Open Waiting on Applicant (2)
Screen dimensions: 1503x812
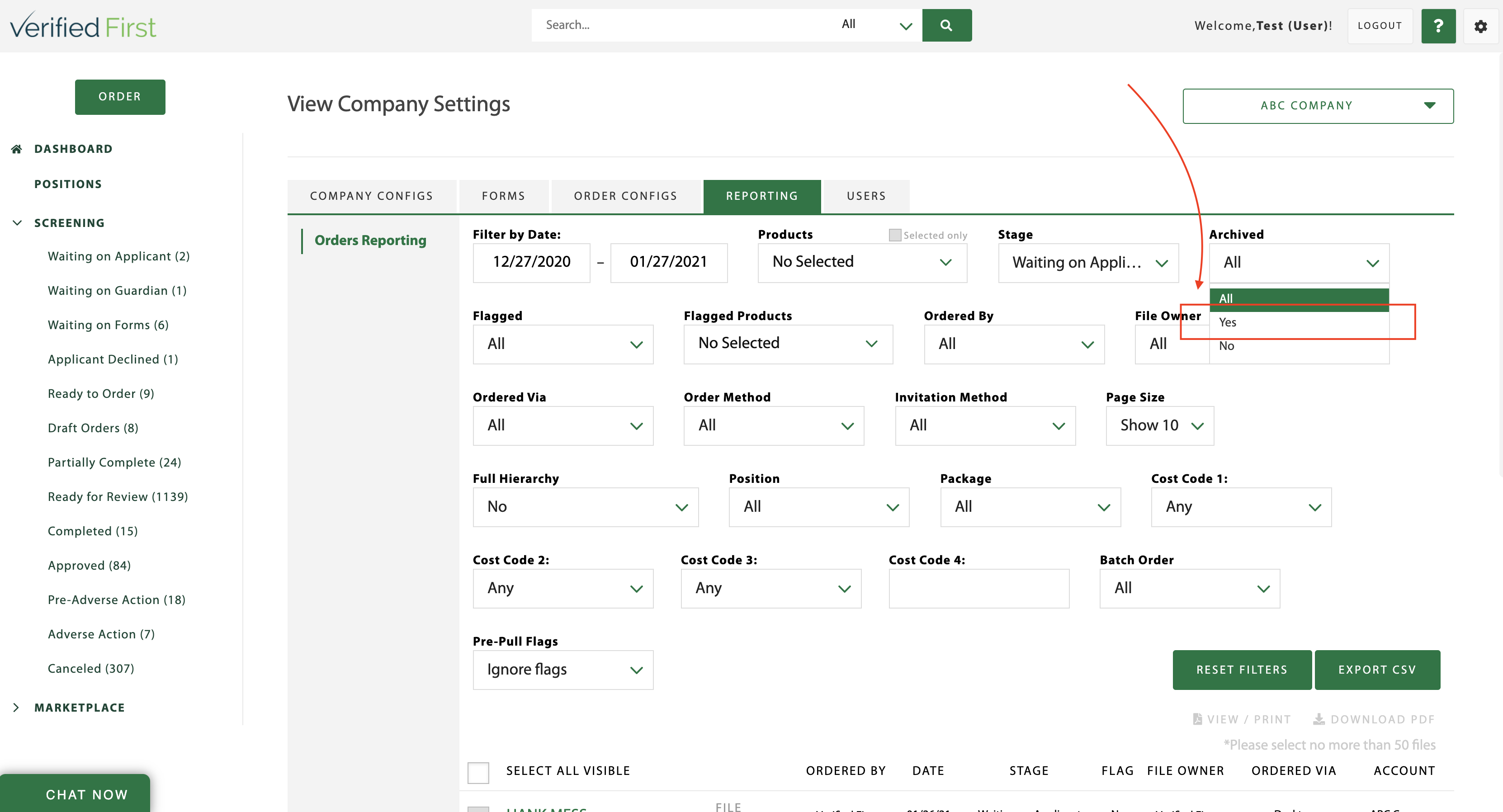tap(118, 257)
